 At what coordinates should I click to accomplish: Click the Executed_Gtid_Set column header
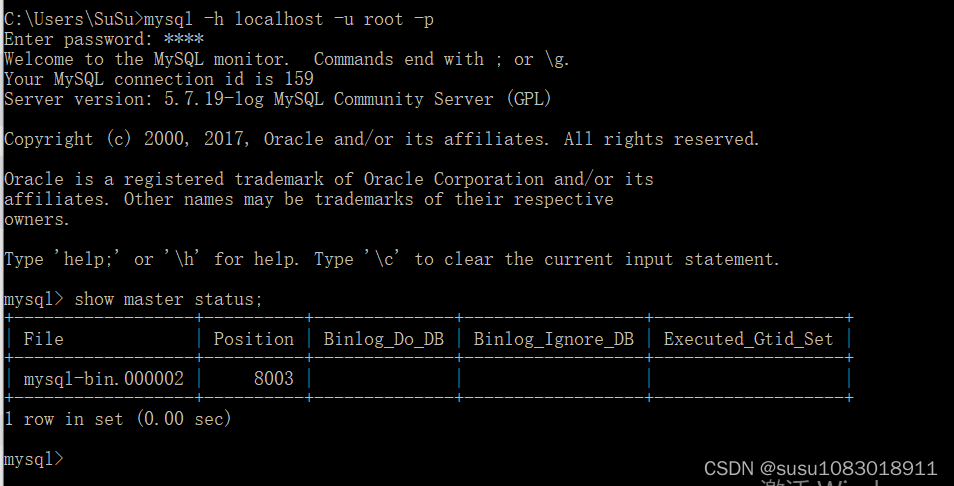pyautogui.click(x=748, y=339)
